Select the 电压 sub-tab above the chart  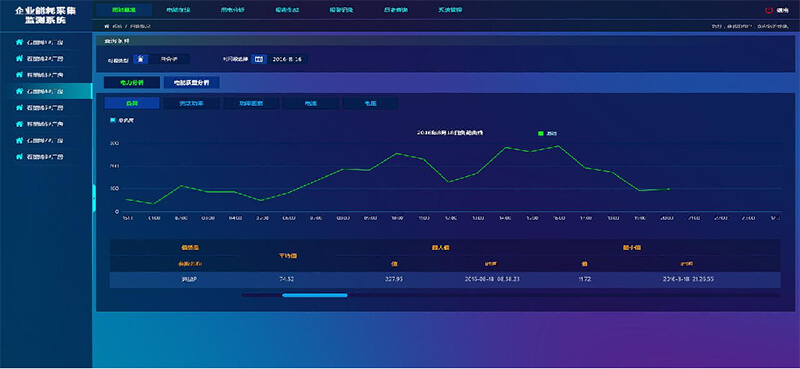pyautogui.click(x=370, y=104)
